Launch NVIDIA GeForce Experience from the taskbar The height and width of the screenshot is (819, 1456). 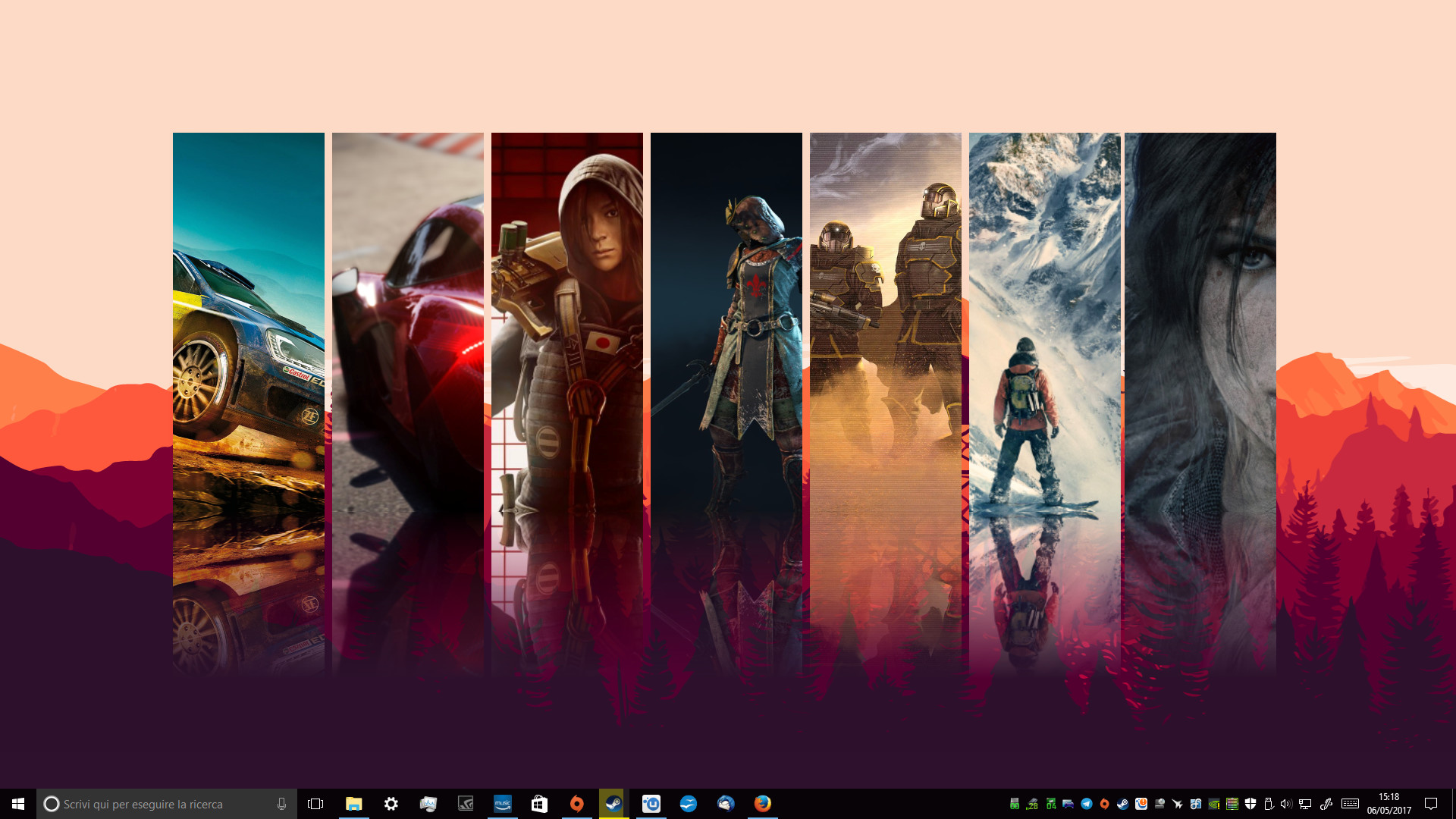[x=465, y=803]
